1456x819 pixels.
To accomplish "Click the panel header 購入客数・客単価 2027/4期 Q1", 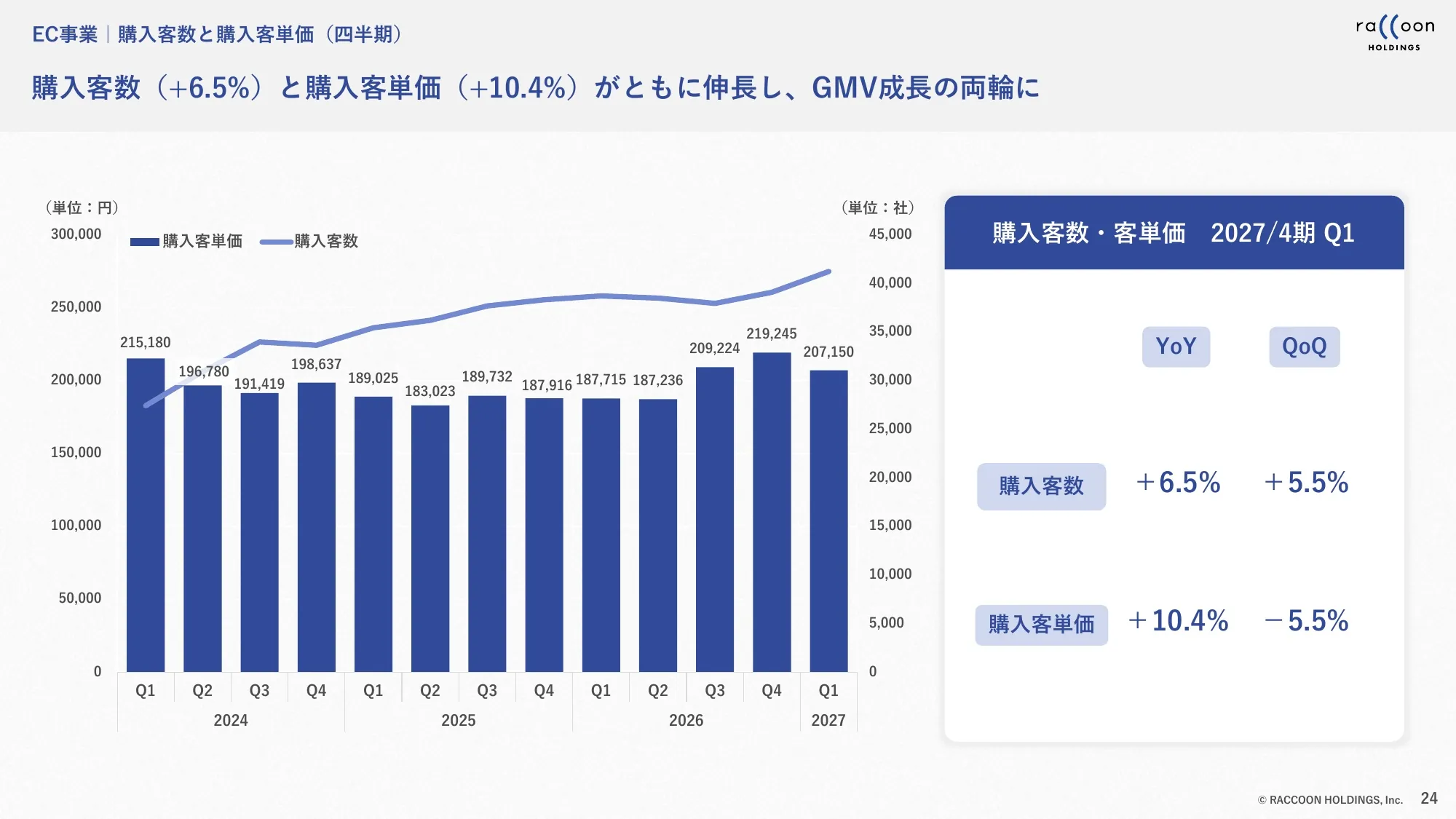I will pyautogui.click(x=1174, y=233).
